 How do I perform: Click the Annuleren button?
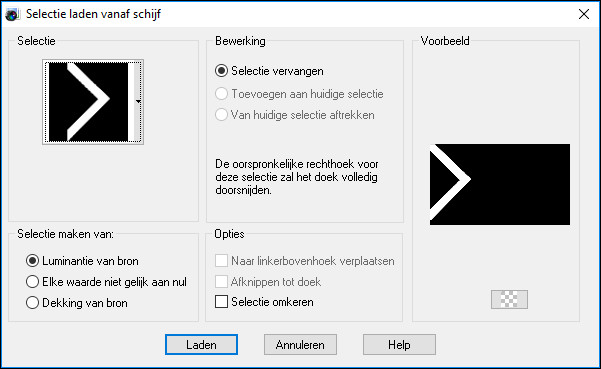pos(300,344)
